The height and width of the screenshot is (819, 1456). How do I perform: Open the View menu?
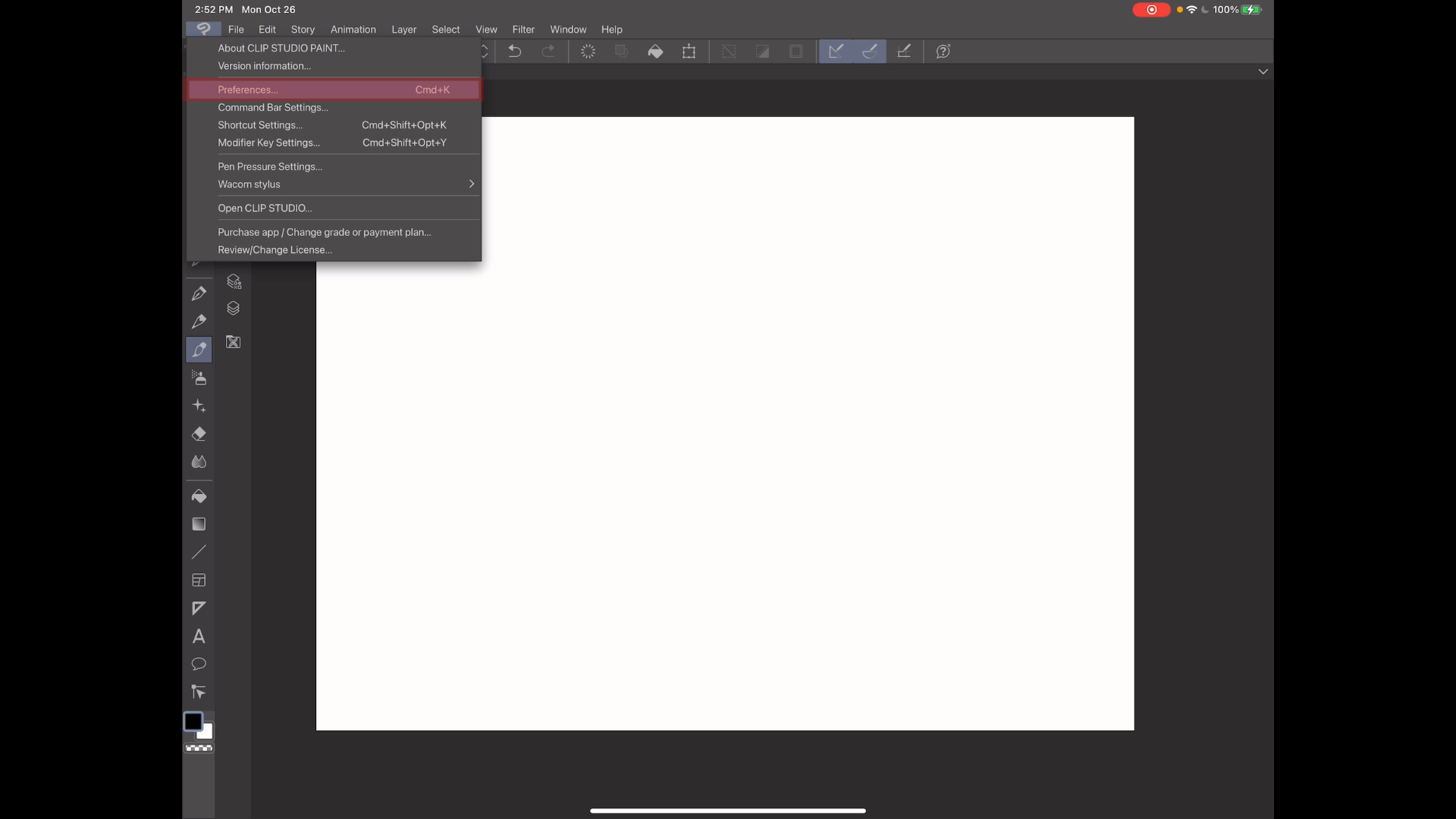486,30
